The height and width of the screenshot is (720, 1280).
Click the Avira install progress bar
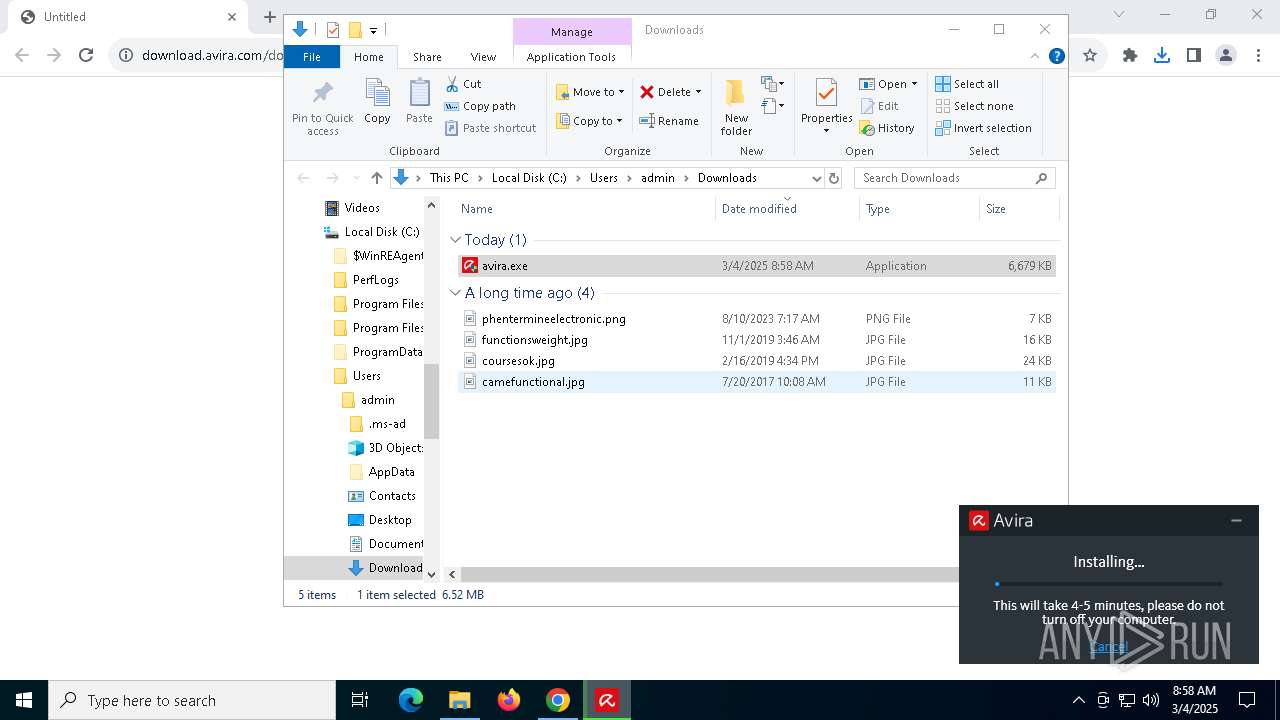[1108, 583]
